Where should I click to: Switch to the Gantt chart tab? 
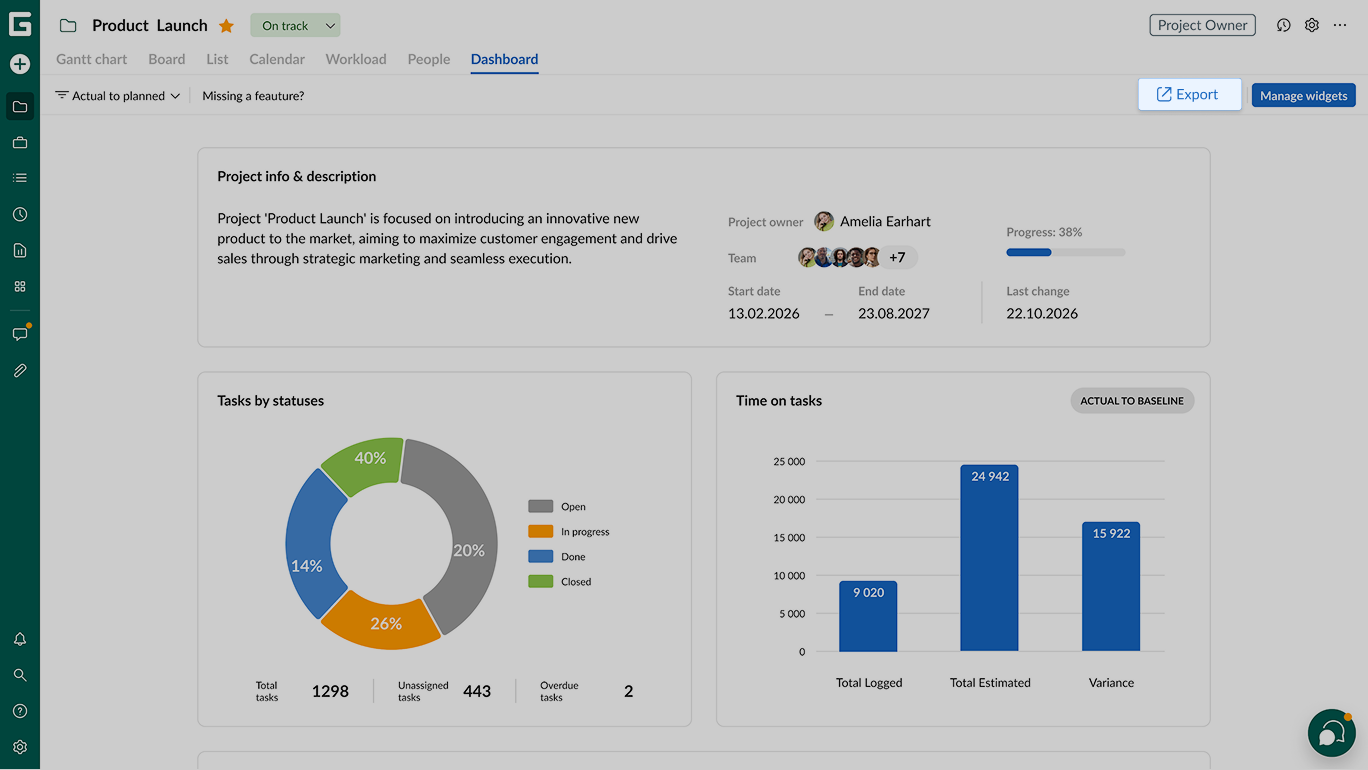point(92,59)
